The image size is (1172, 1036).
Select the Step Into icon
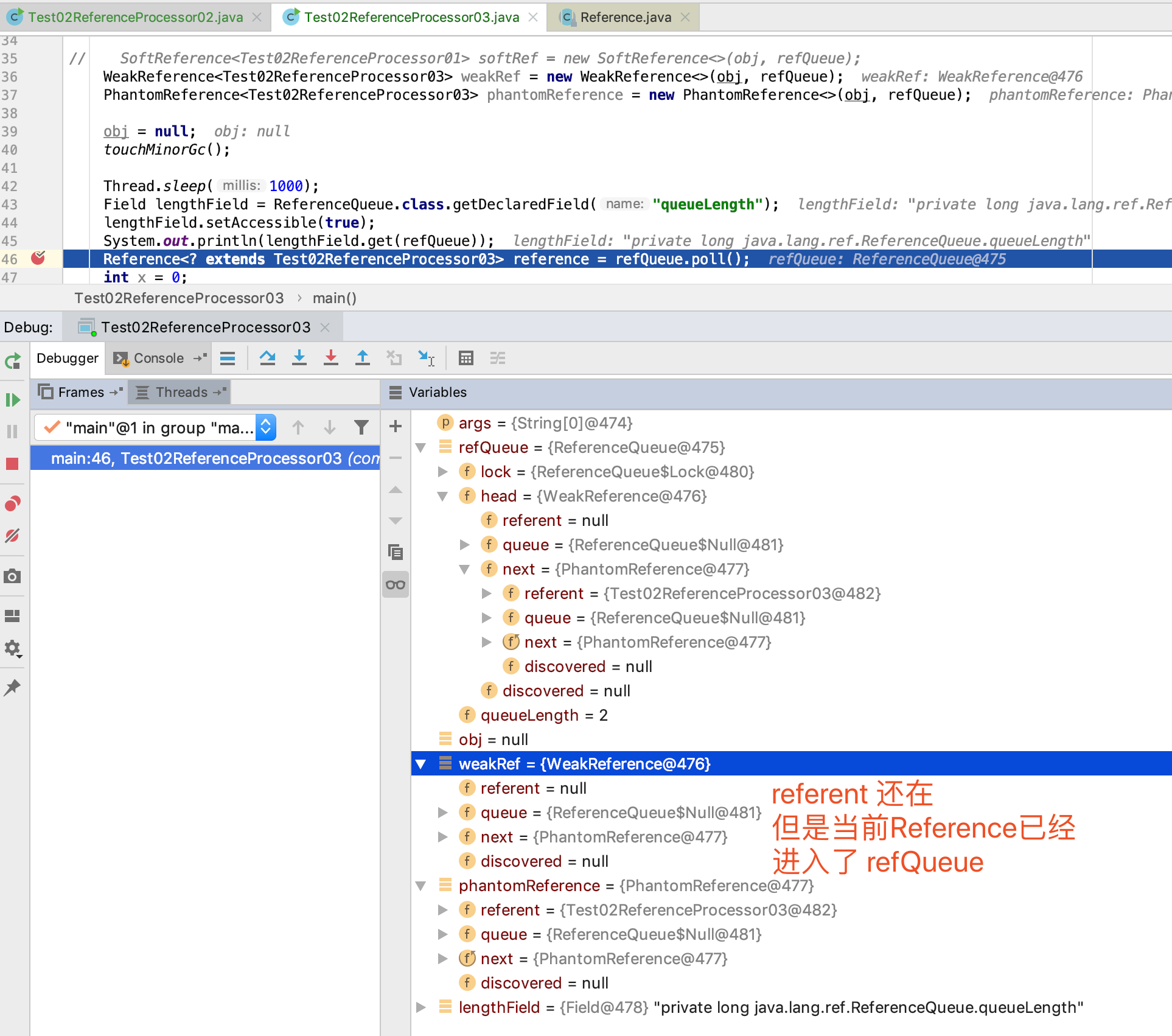(299, 358)
